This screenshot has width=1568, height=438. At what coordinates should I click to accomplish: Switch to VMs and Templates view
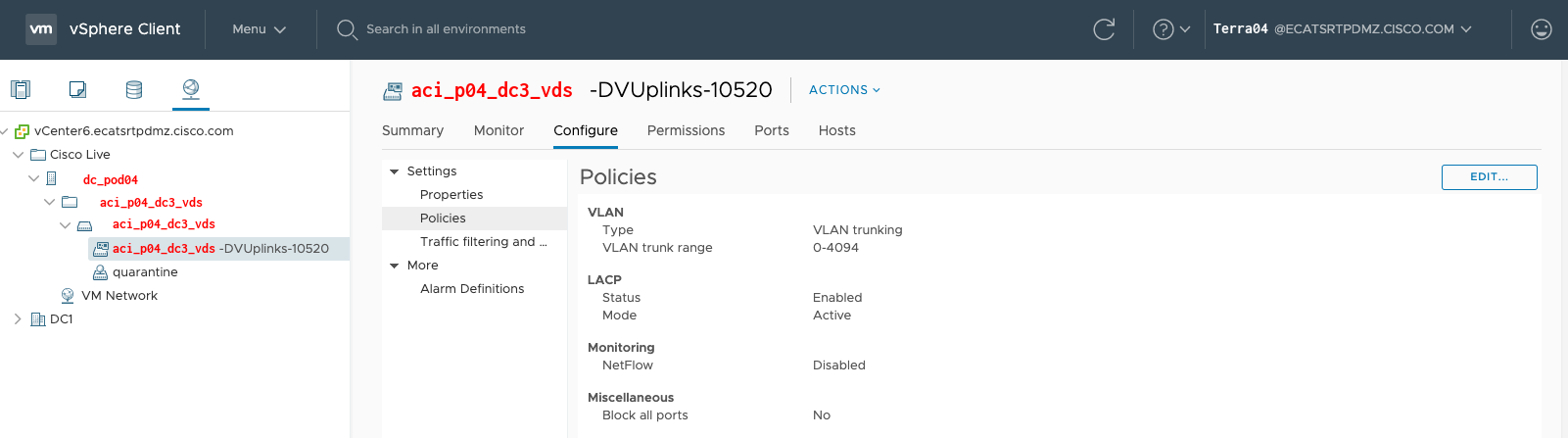coord(77,89)
